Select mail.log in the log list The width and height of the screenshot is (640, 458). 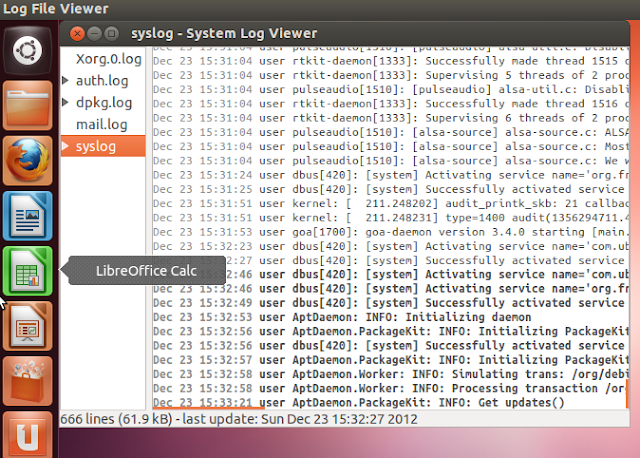click(102, 125)
